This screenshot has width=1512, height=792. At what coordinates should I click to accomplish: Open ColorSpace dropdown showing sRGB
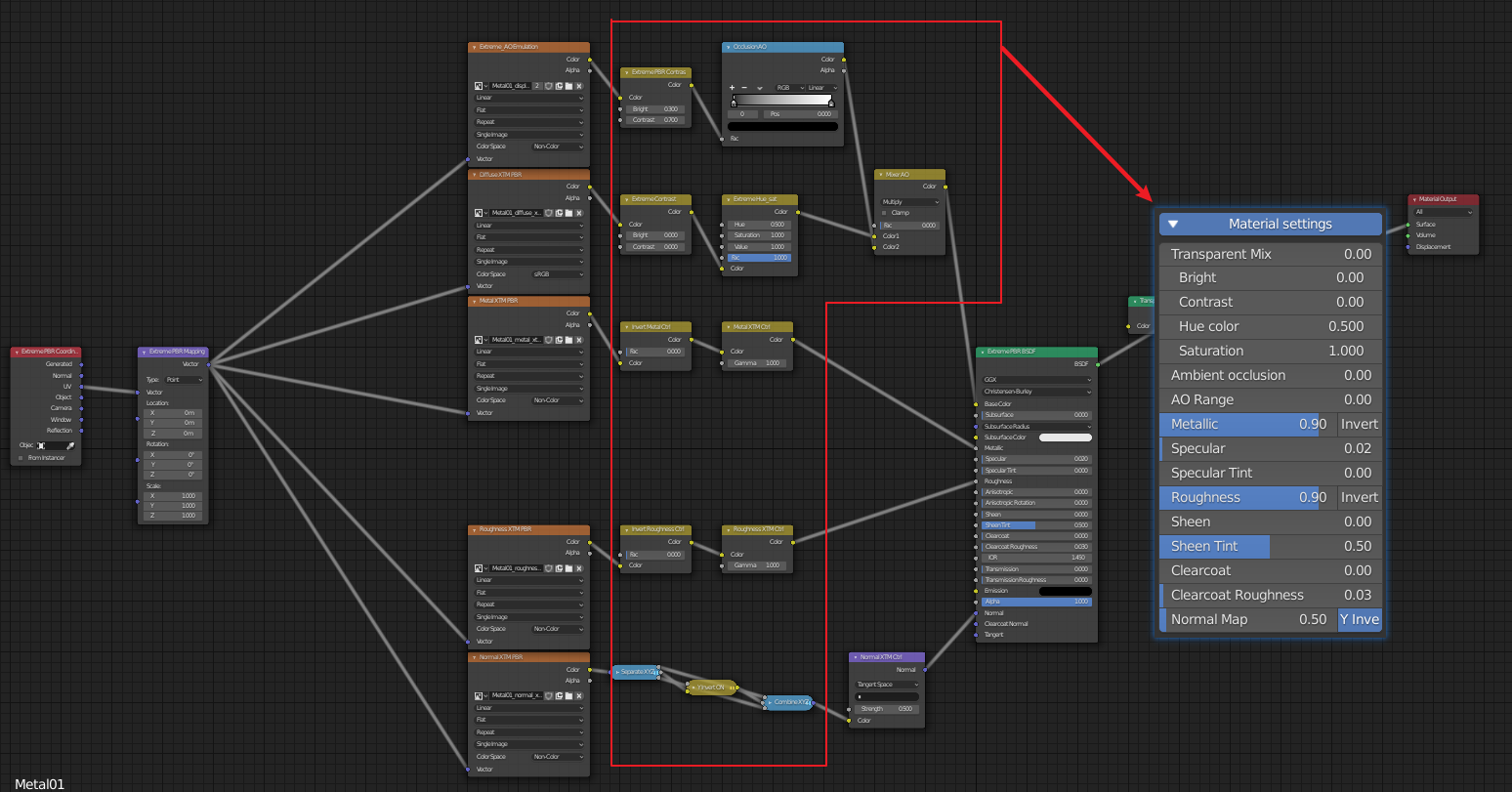click(x=557, y=274)
